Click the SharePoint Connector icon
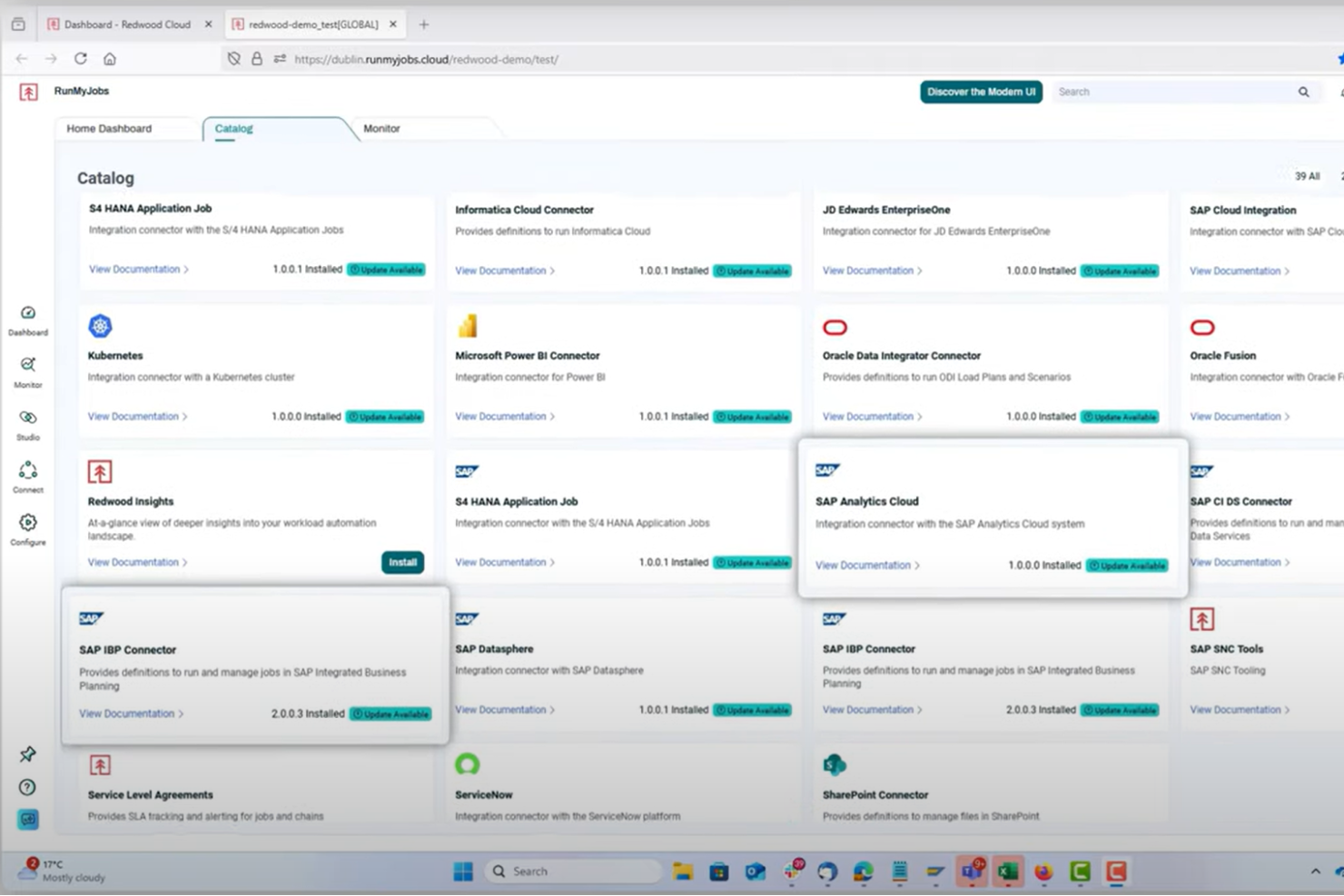This screenshot has width=1344, height=896. point(834,765)
